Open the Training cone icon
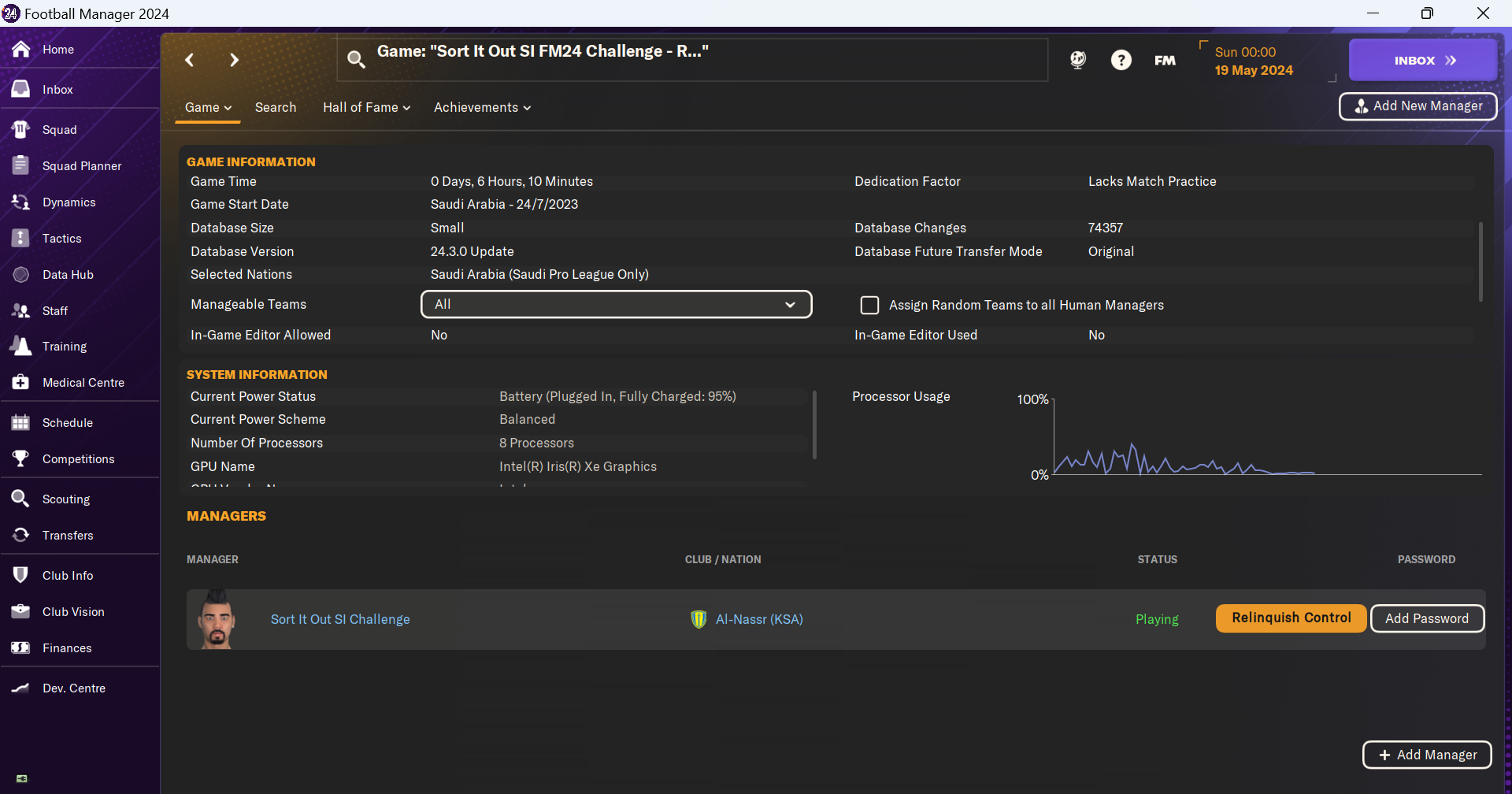 tap(21, 346)
